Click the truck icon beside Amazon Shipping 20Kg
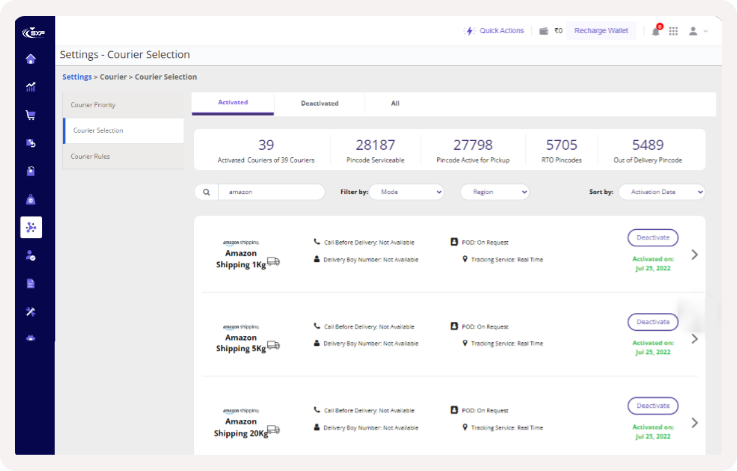The image size is (737, 471). [273, 429]
